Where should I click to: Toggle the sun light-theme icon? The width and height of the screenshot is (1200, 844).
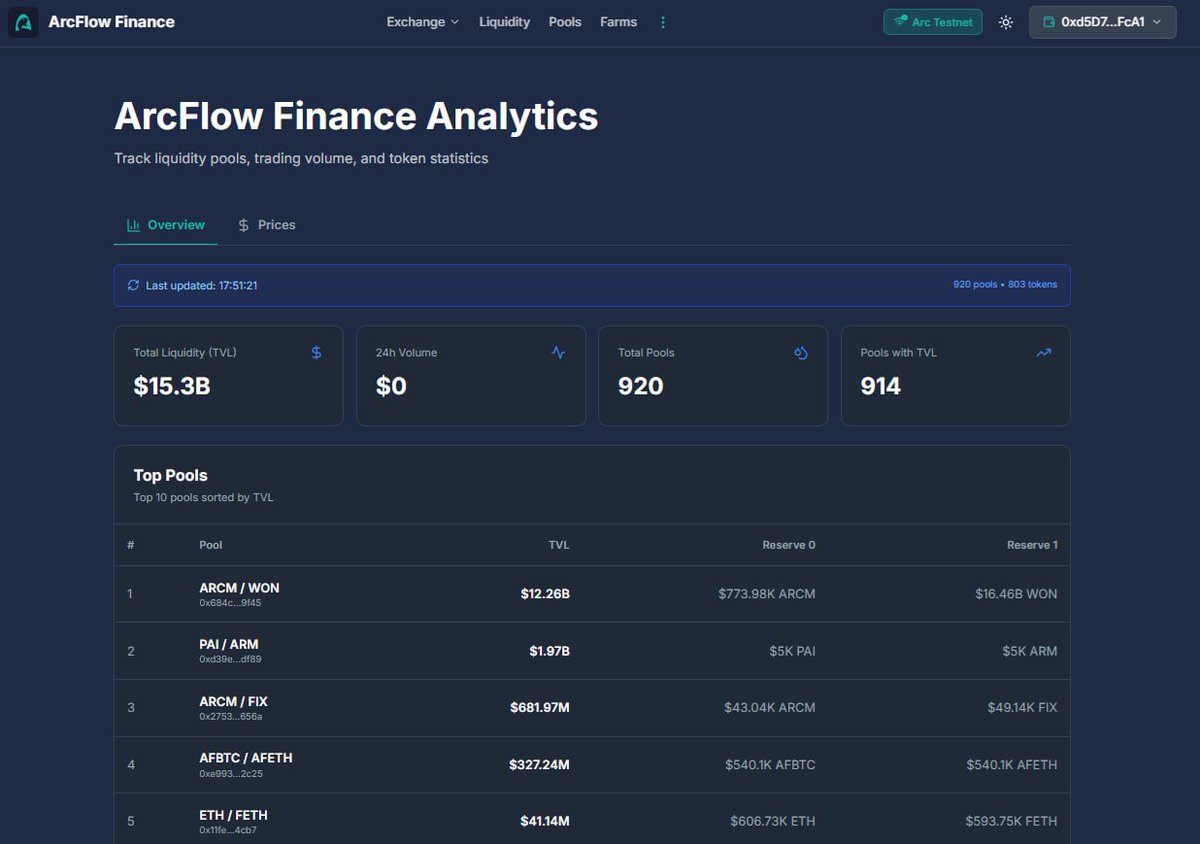(x=1006, y=22)
